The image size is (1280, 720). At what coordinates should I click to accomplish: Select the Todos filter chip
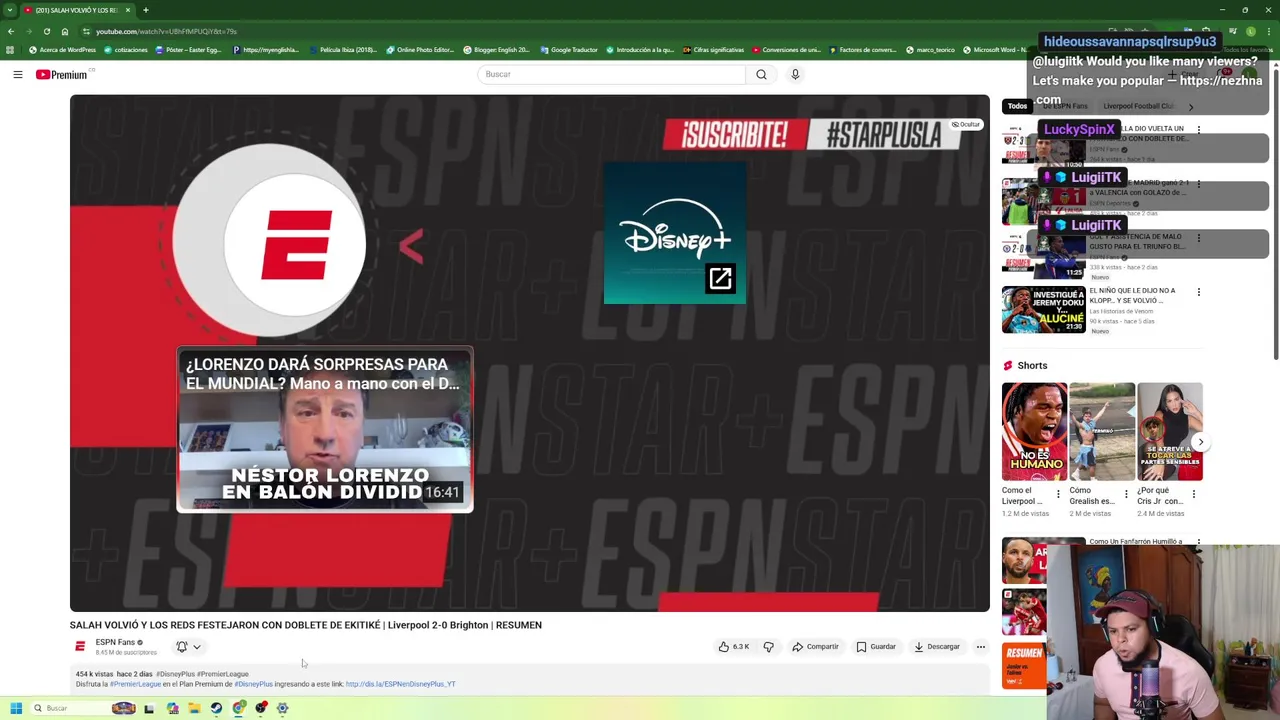1017,106
